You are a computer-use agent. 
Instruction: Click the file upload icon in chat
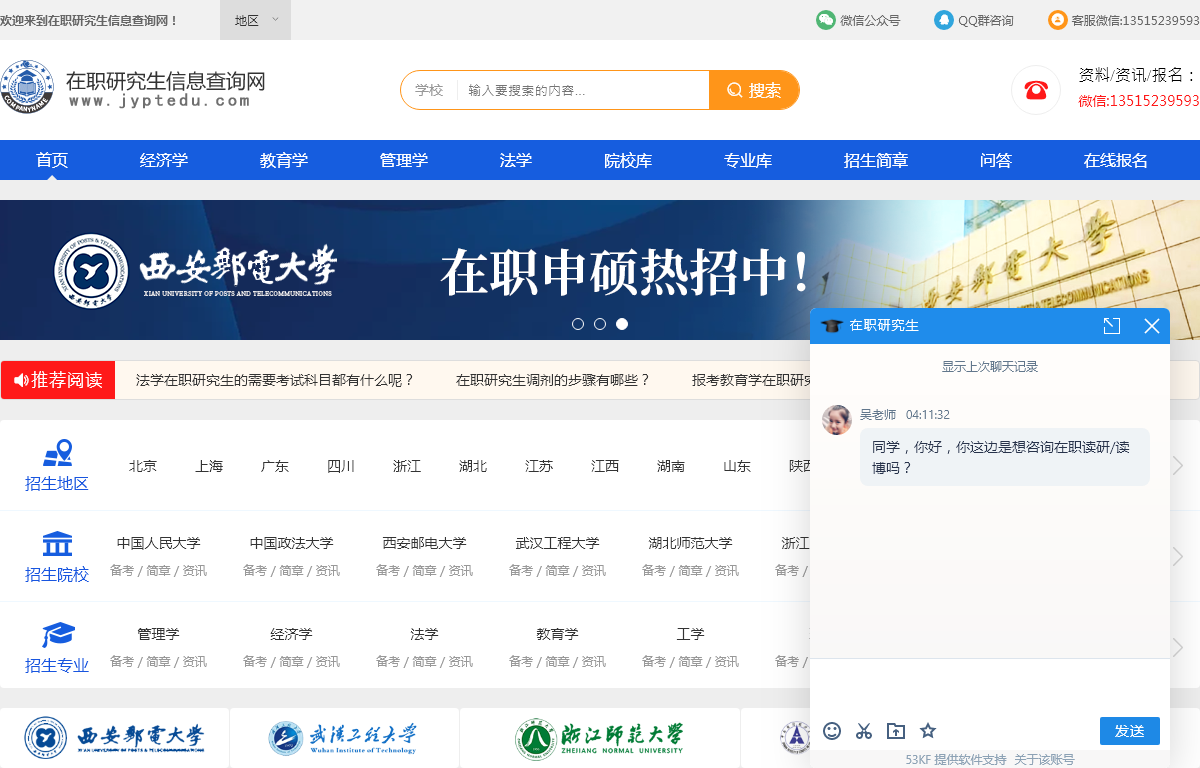[x=896, y=731]
